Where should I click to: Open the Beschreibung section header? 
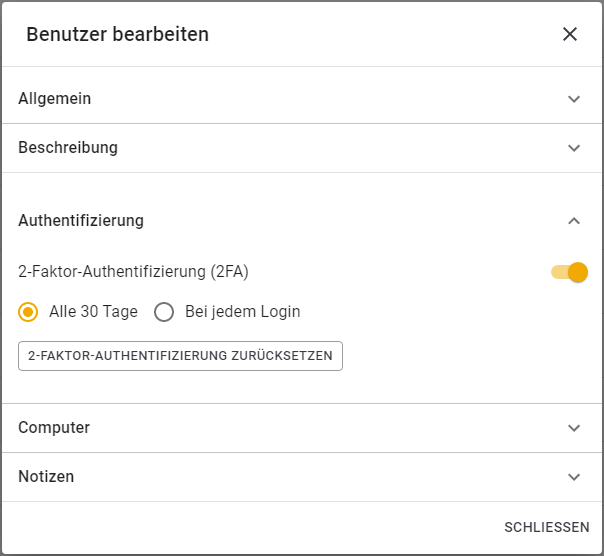(x=68, y=148)
